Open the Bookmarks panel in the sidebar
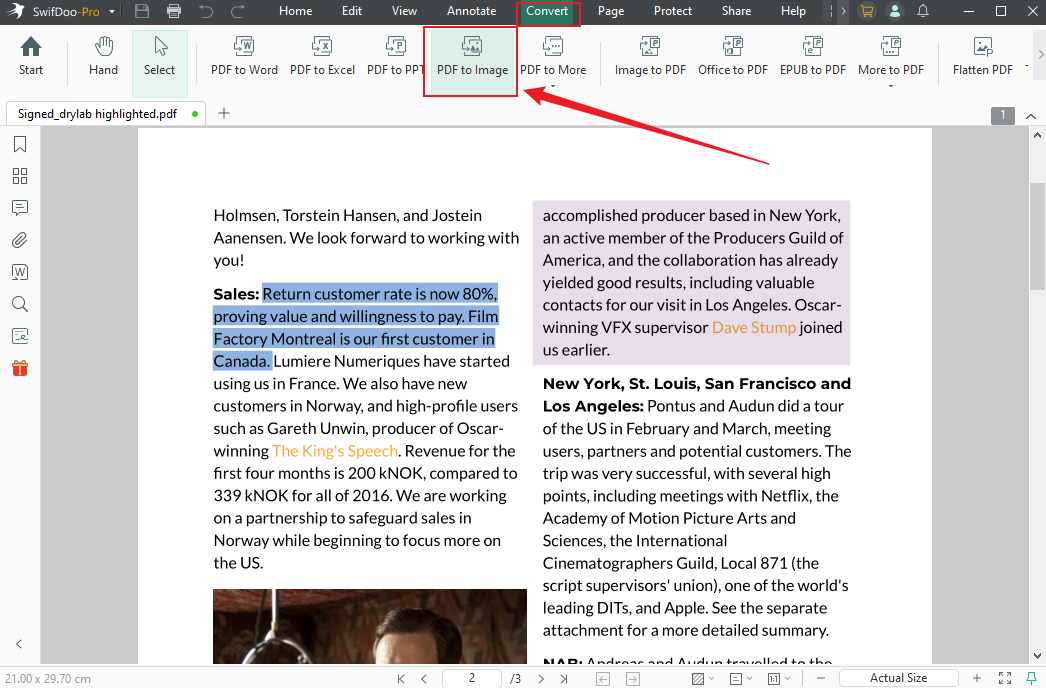1046x688 pixels. (19, 143)
